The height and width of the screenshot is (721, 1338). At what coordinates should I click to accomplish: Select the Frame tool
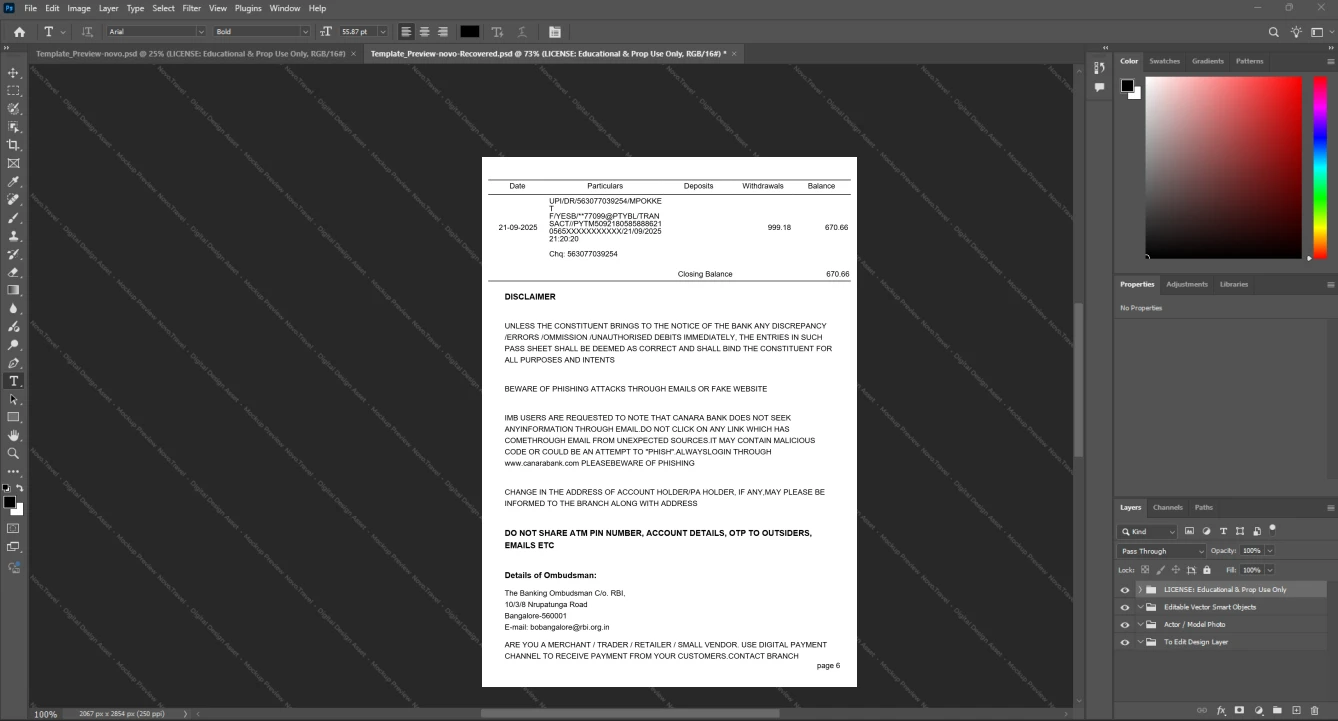tap(13, 163)
